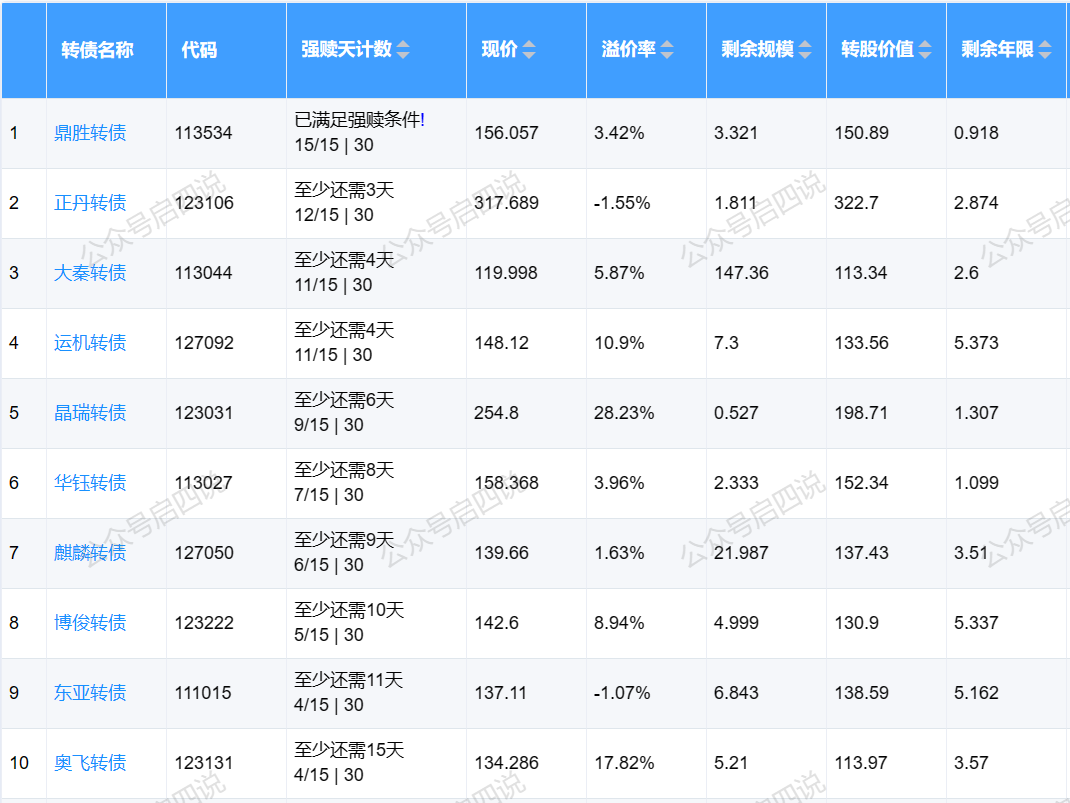Select the 晶瑞转债 link

pos(90,413)
